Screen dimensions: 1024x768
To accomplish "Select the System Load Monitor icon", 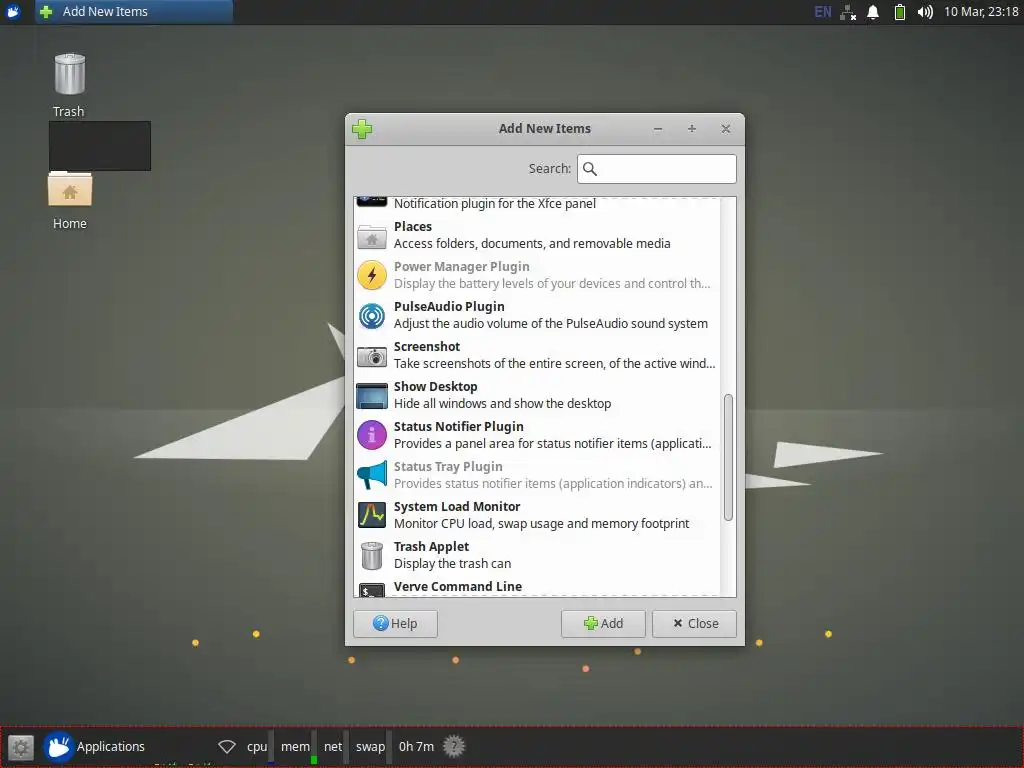I will 372,515.
